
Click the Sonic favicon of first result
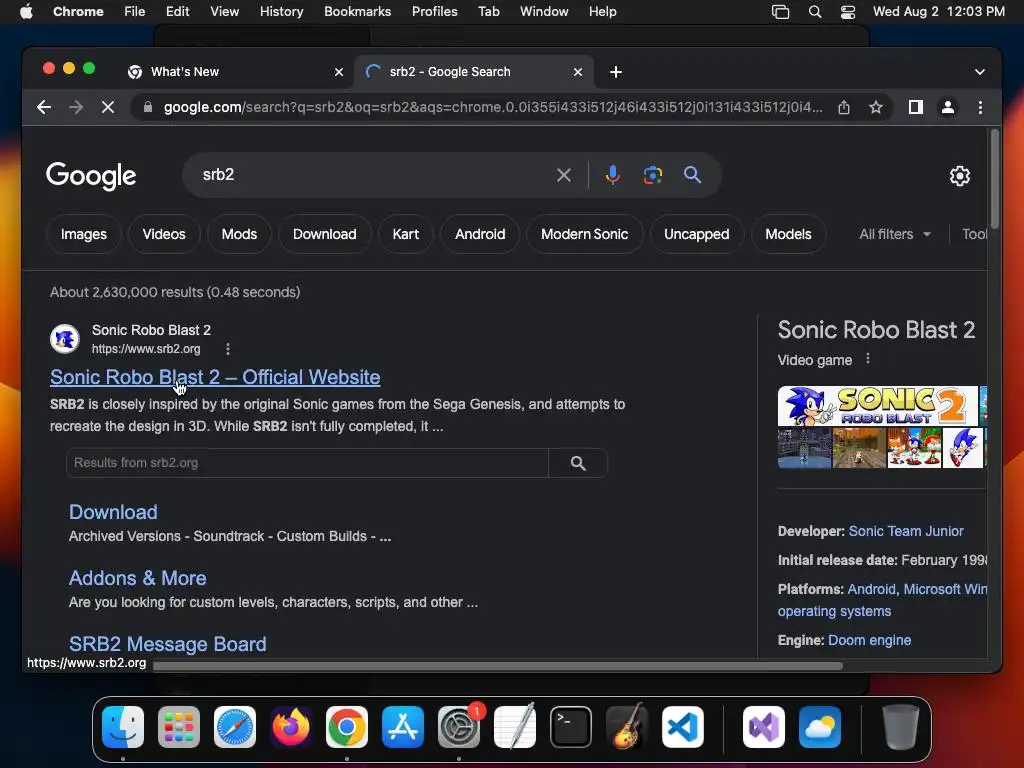coord(65,339)
